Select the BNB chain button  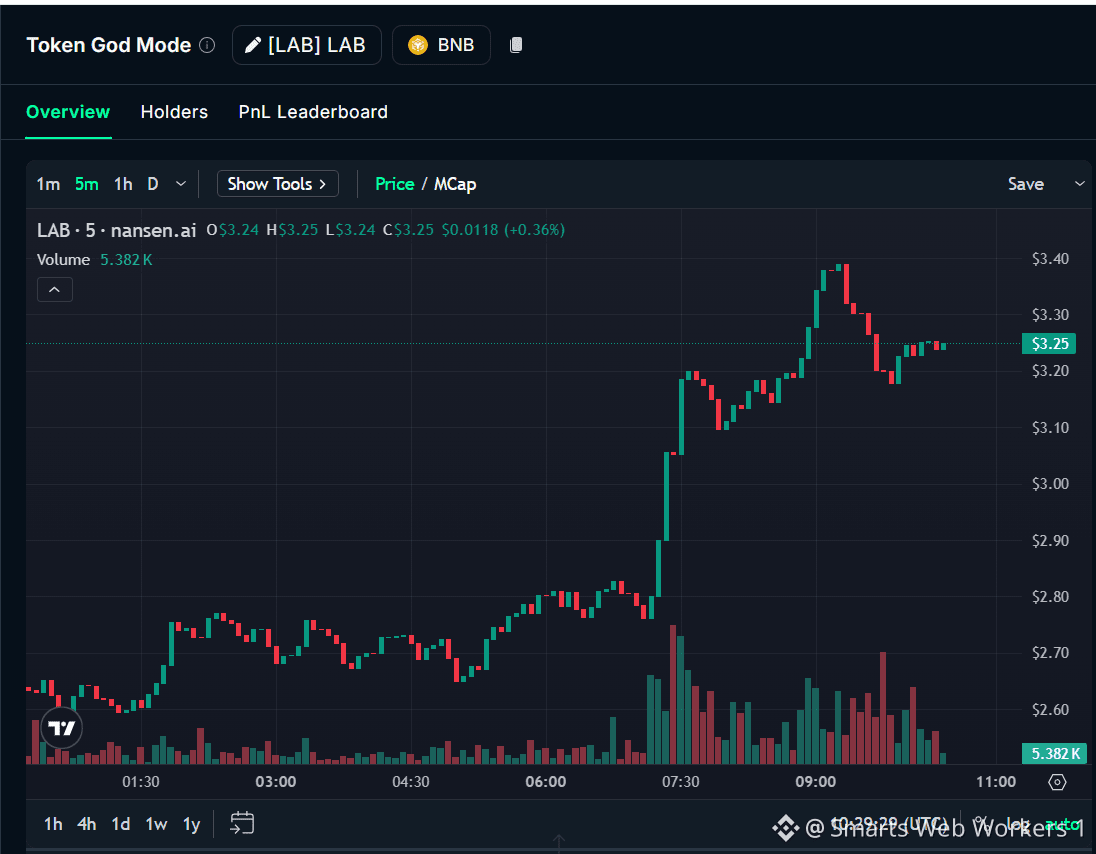click(441, 45)
